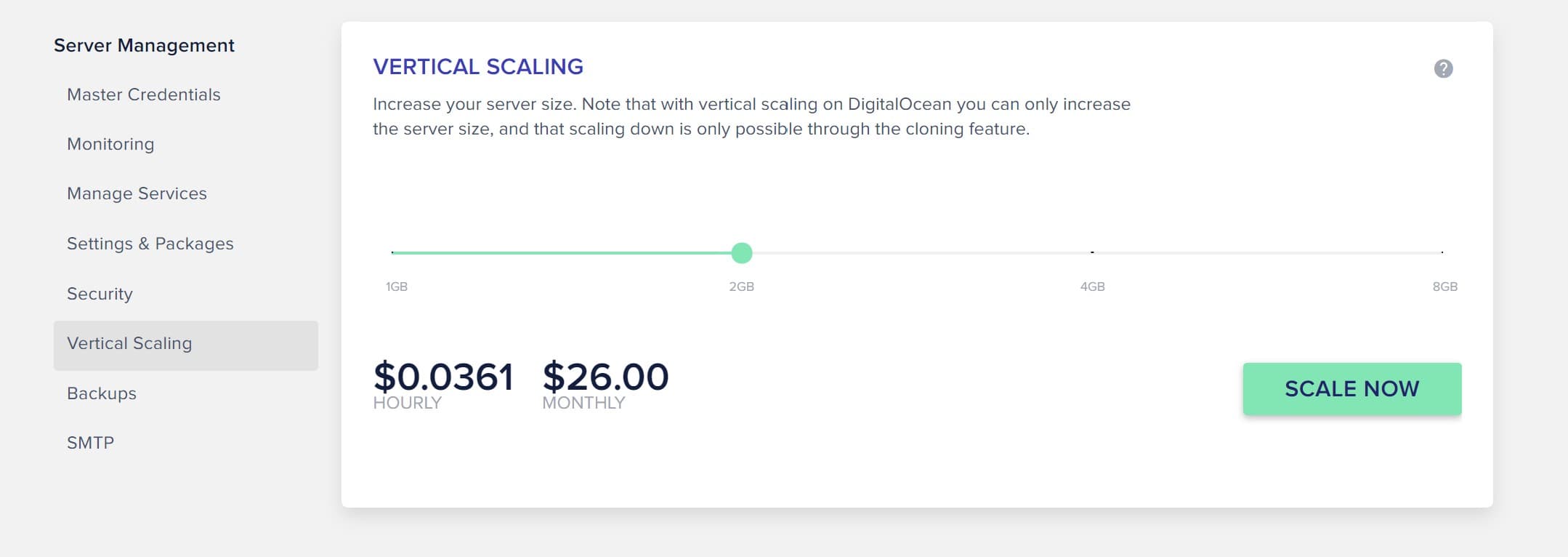
Task: Open Master Credentials settings
Action: [143, 95]
